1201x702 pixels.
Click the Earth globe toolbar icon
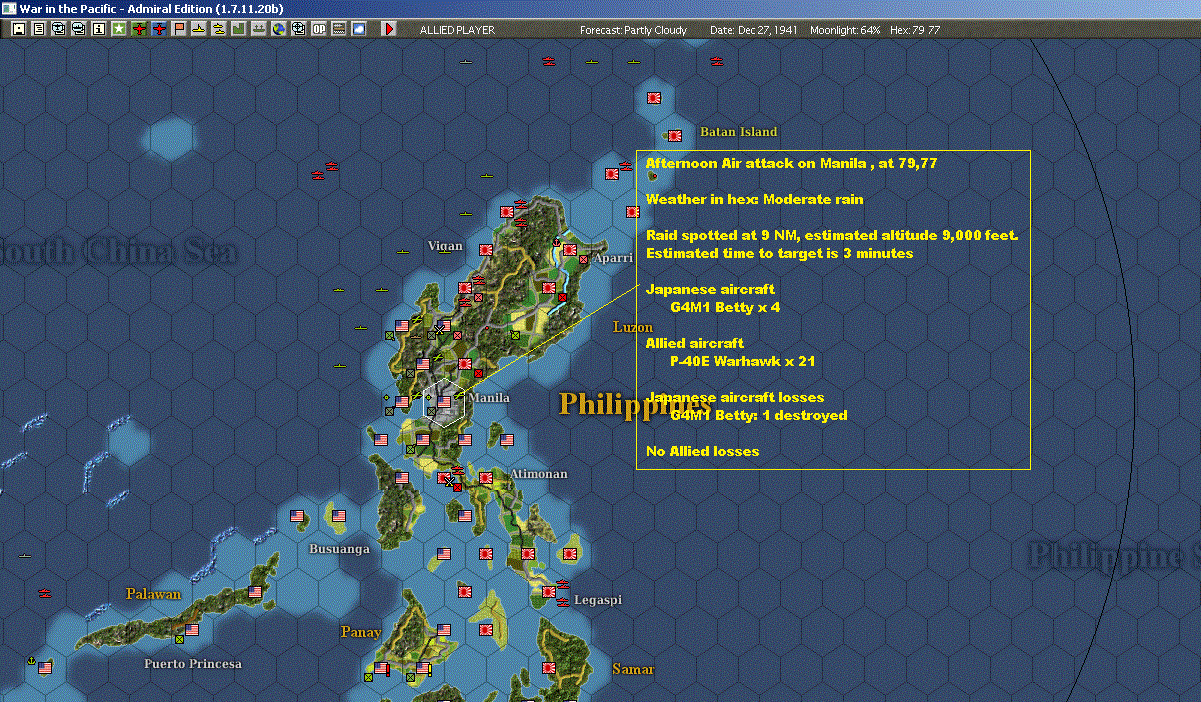[278, 29]
